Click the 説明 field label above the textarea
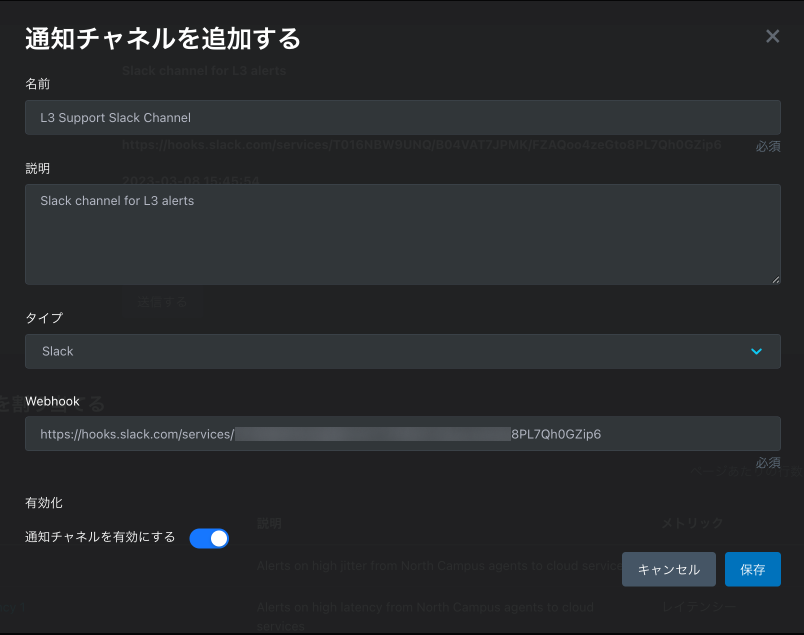Screen dimensions: 804x635 pyautogui.click(x=37, y=169)
